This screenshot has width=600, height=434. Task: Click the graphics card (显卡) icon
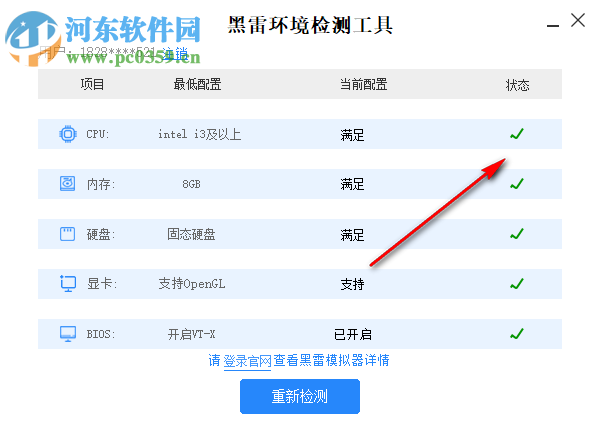68,284
